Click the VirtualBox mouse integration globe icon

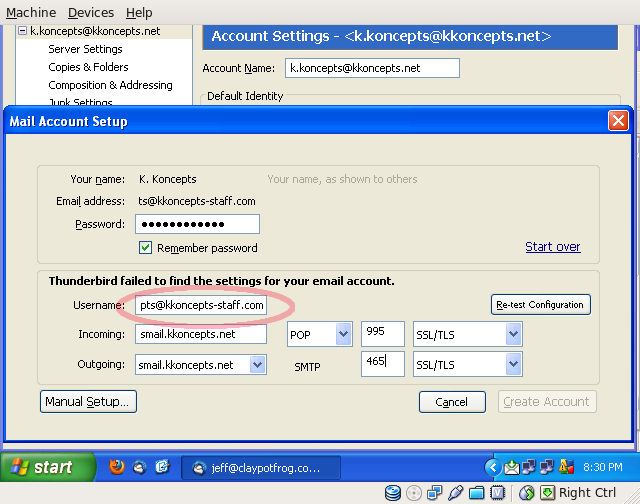pyautogui.click(x=527, y=493)
